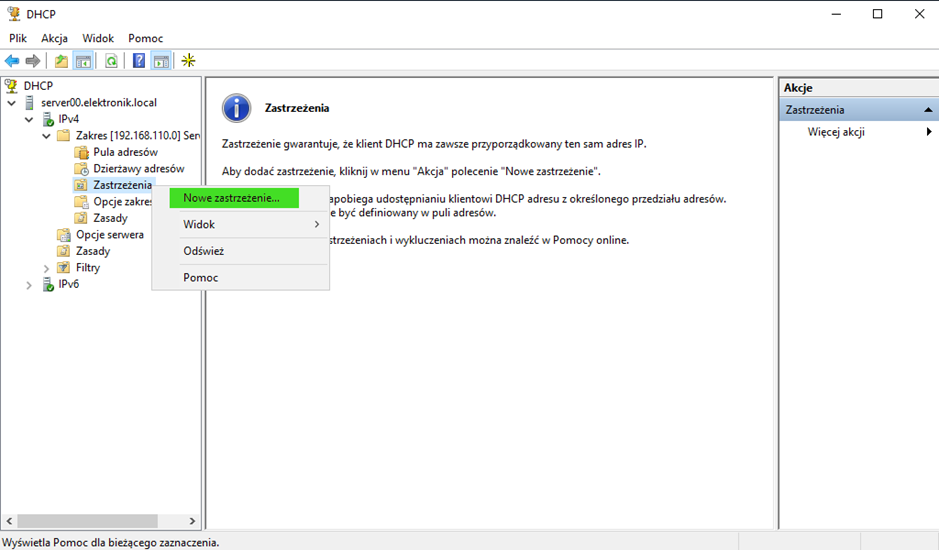
Task: Collapse the Zastrzeżenia header in Akcje pane
Action: point(928,110)
